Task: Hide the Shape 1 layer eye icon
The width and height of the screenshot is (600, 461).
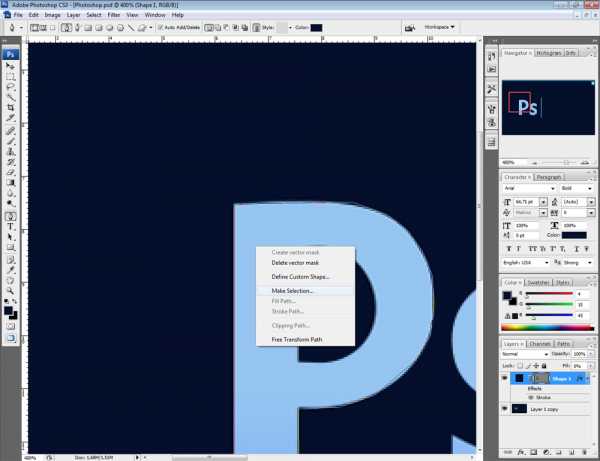Action: click(505, 378)
